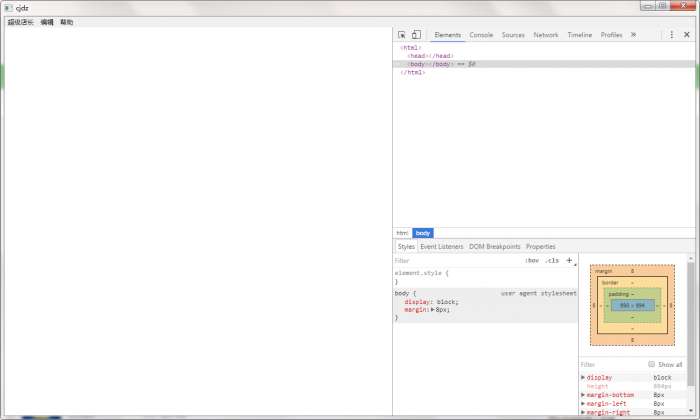Select html in the breadcrumb bar

coord(402,233)
